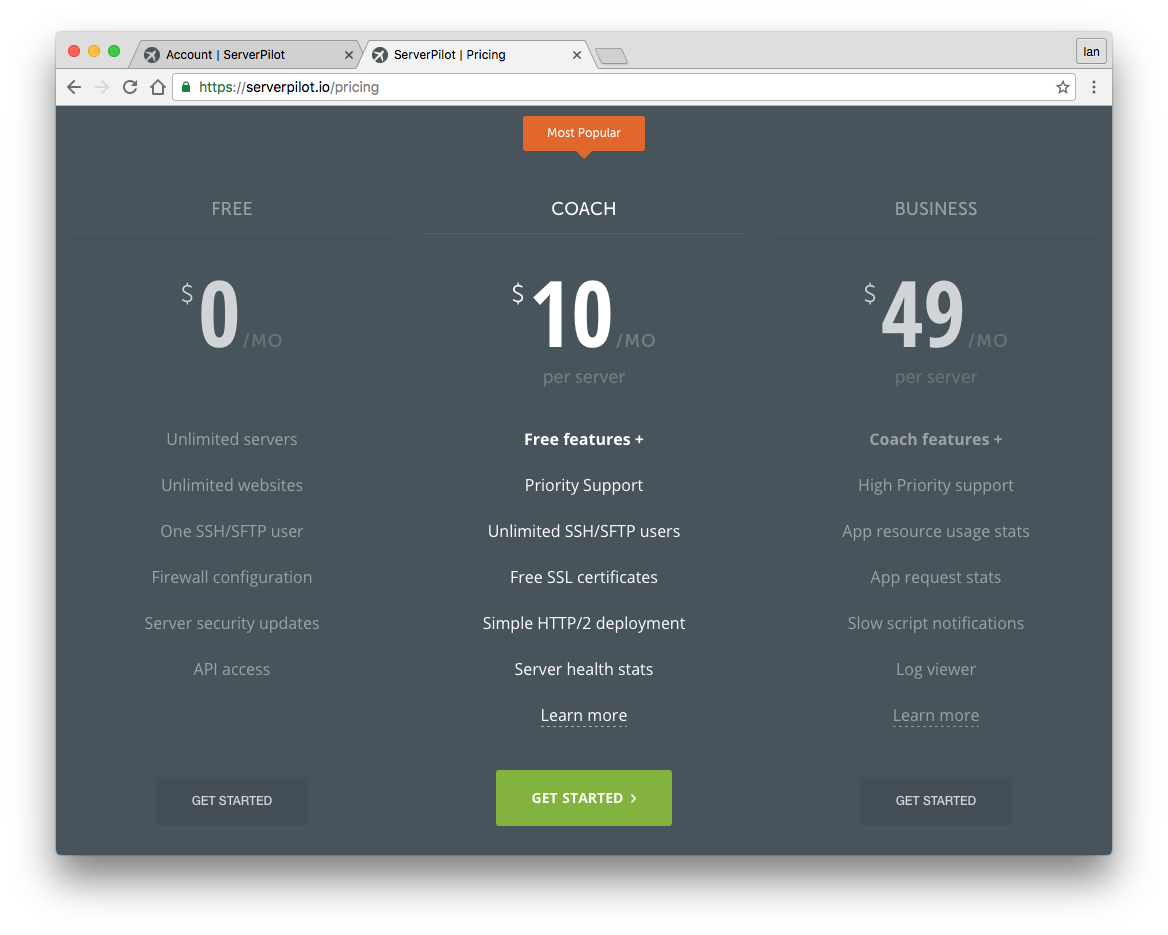
Task: Click 'Free features +' heading
Action: (584, 440)
